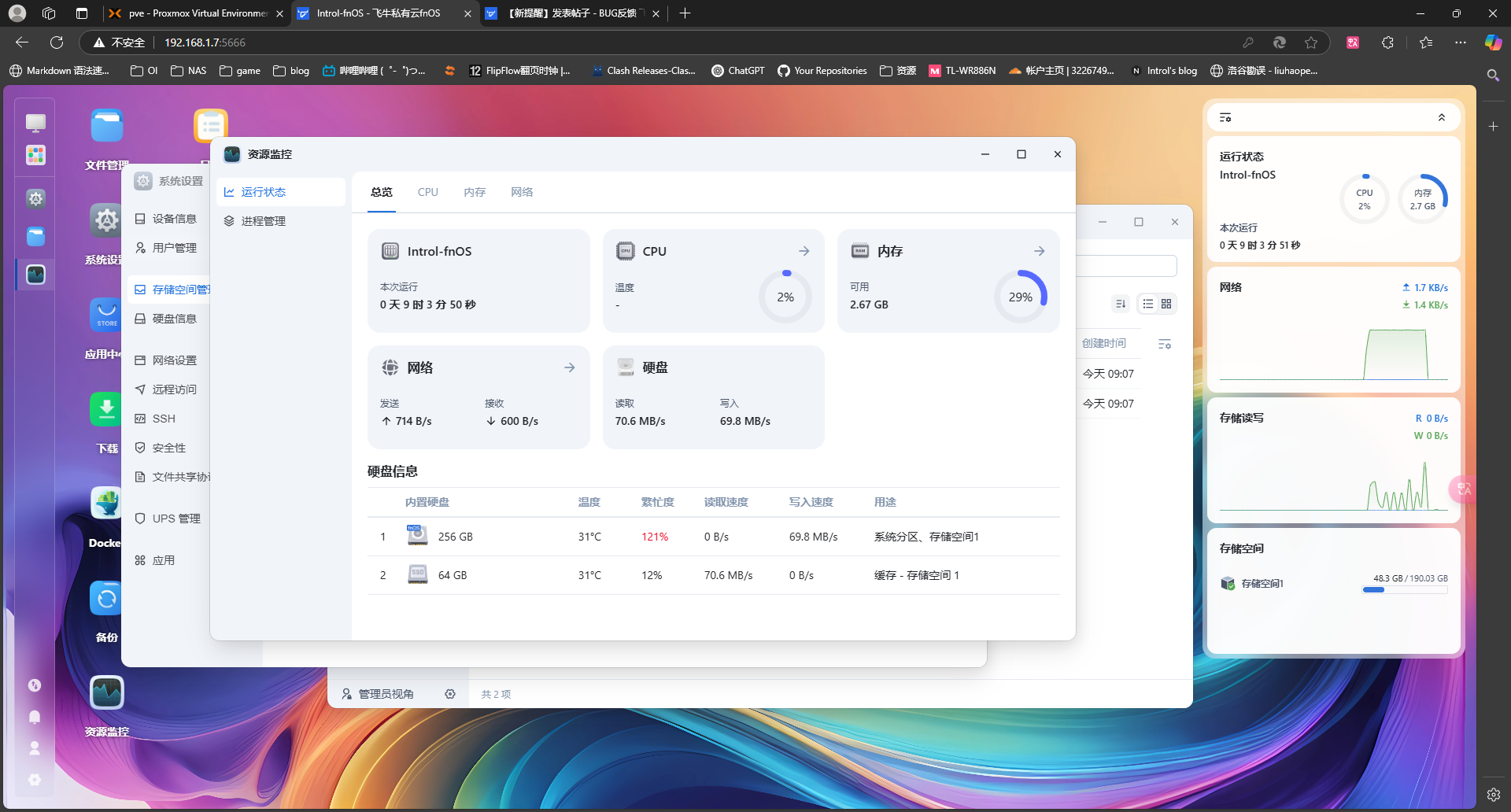Screen dimensions: 1511x812
Task: Click the pink translate floating button
Action: tap(1462, 489)
